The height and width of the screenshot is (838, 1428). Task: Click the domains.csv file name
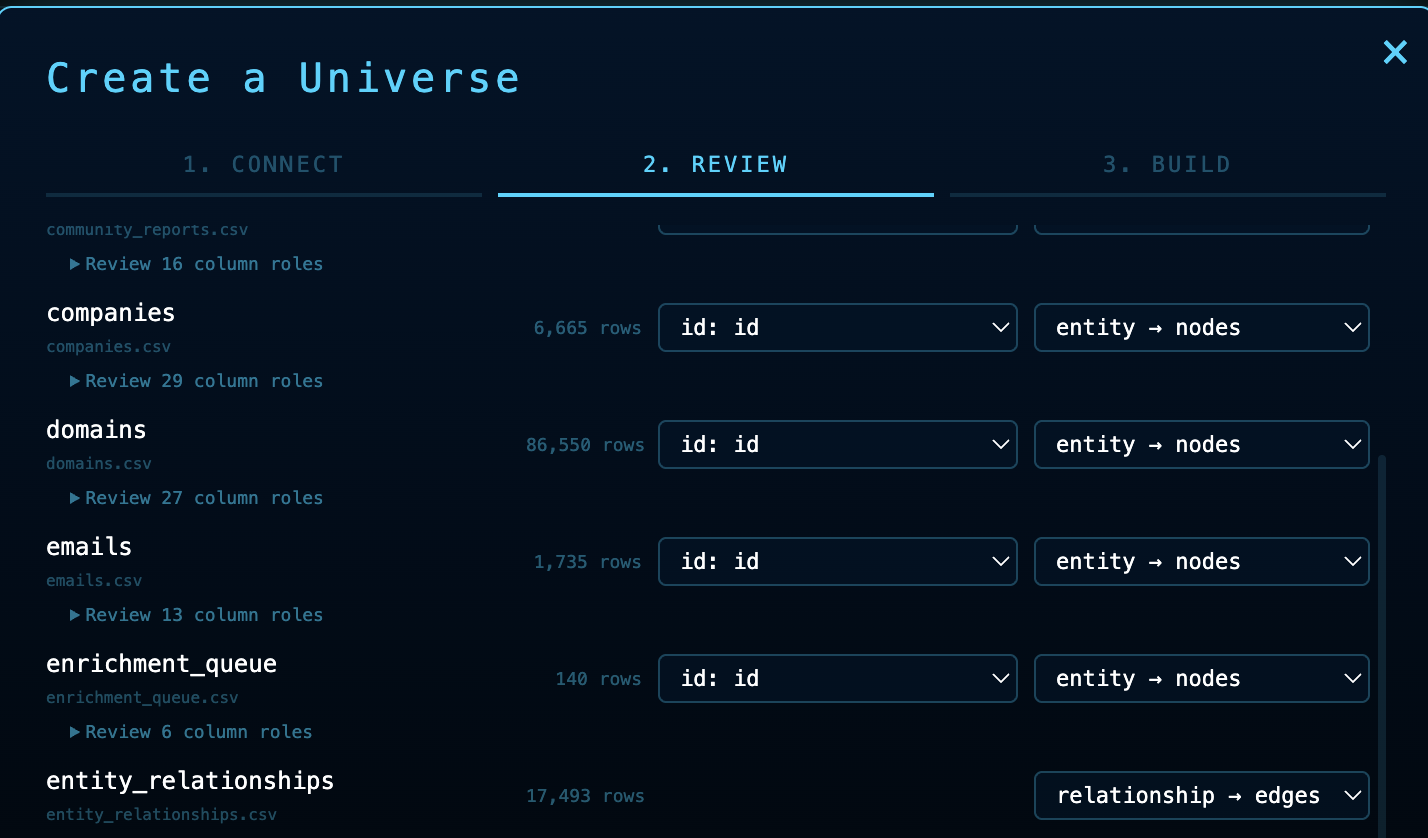[99, 464]
